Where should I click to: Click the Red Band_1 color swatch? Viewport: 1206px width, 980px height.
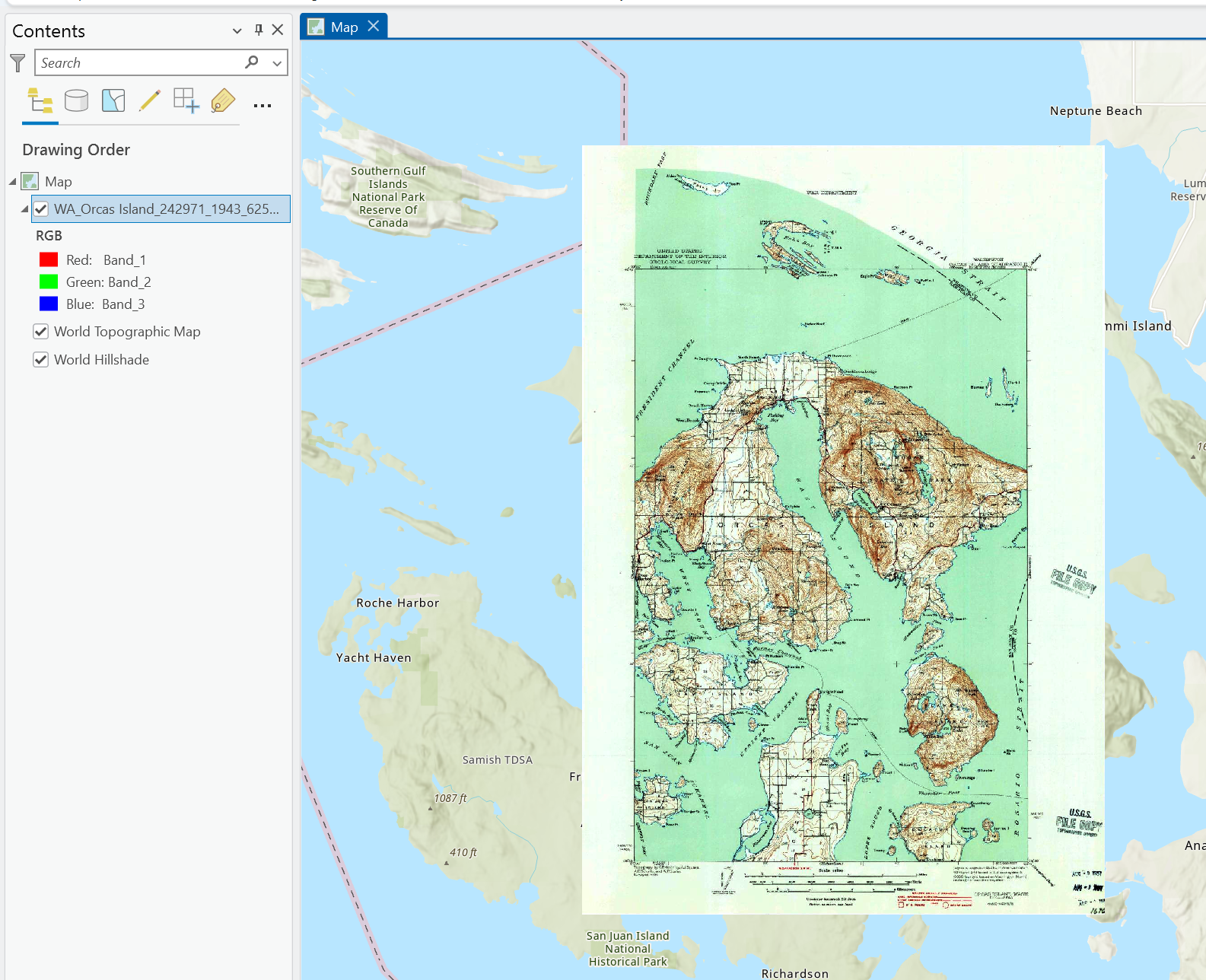click(49, 259)
